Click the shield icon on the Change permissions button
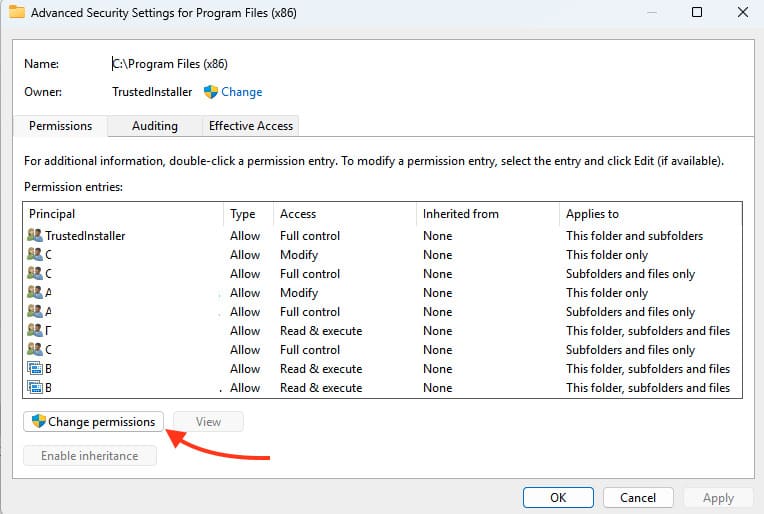 coord(39,422)
